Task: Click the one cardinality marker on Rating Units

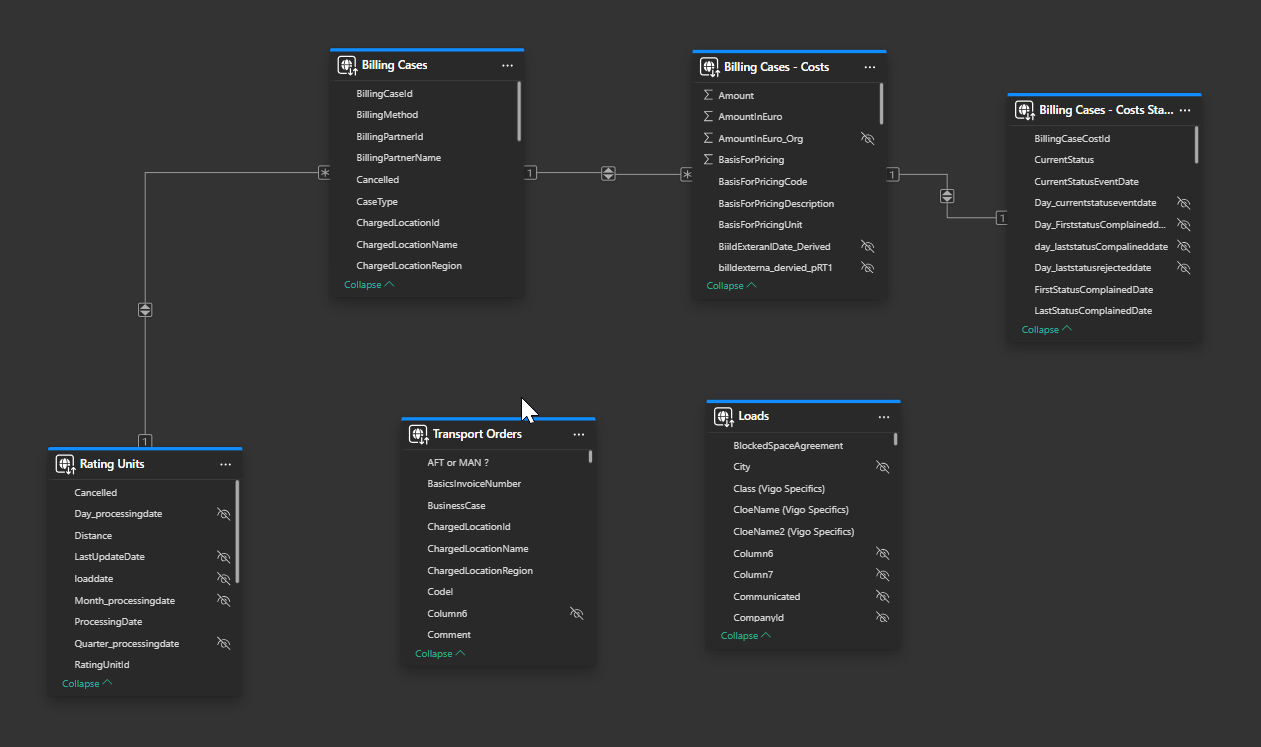Action: [145, 441]
